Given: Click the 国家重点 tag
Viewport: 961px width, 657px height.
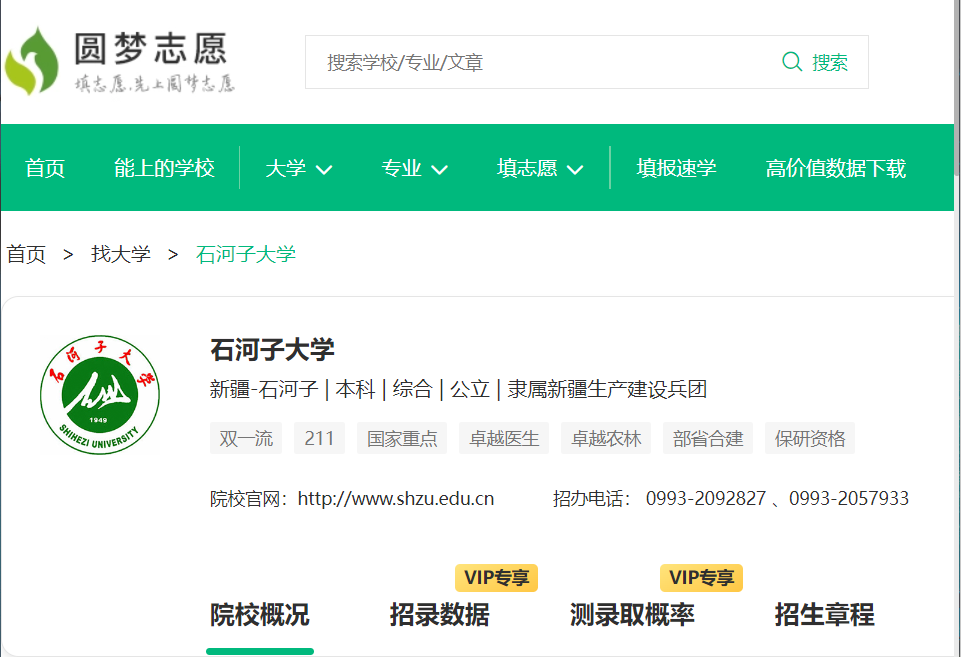Looking at the screenshot, I should 402,438.
